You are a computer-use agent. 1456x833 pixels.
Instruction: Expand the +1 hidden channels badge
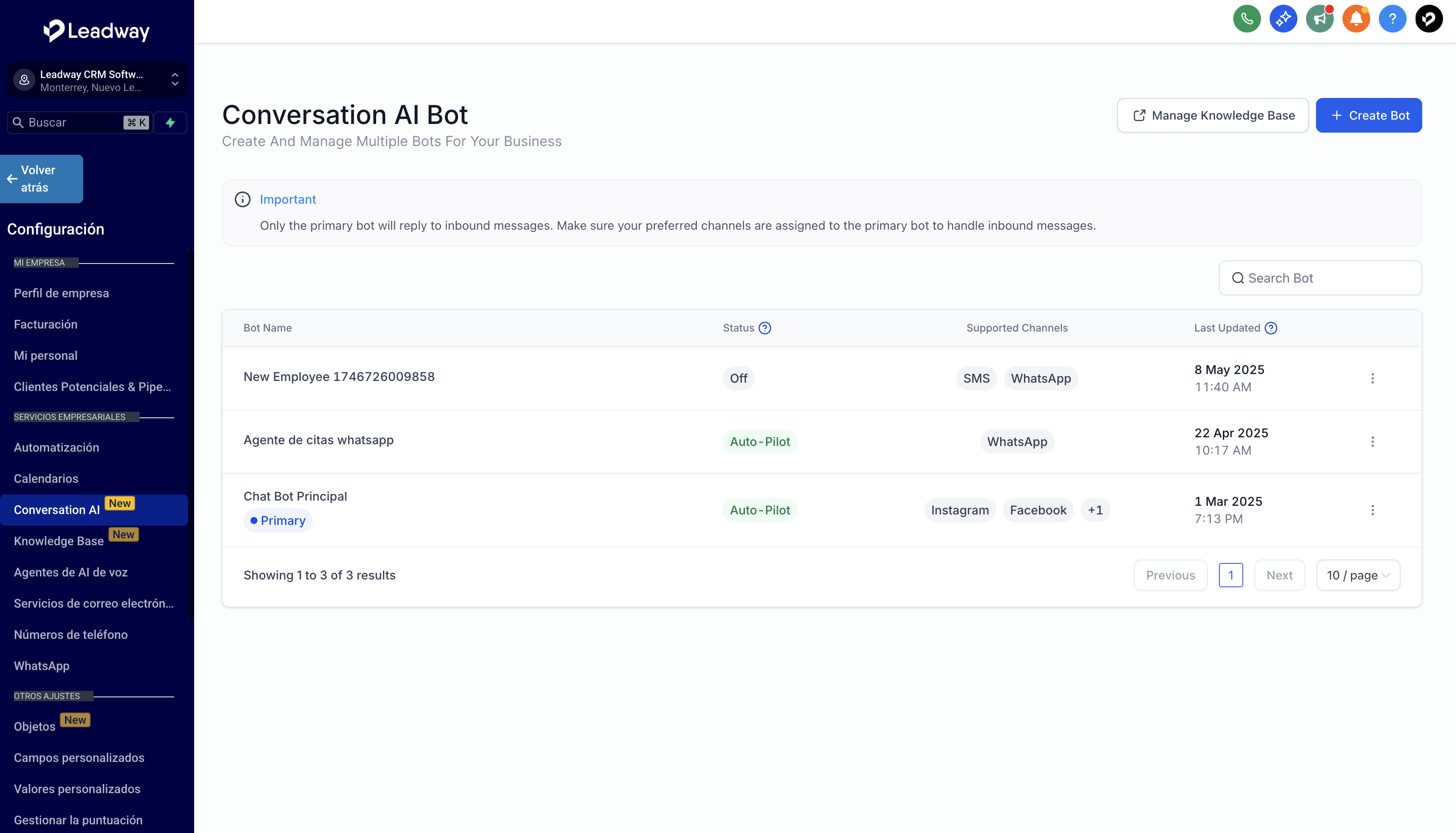point(1095,510)
